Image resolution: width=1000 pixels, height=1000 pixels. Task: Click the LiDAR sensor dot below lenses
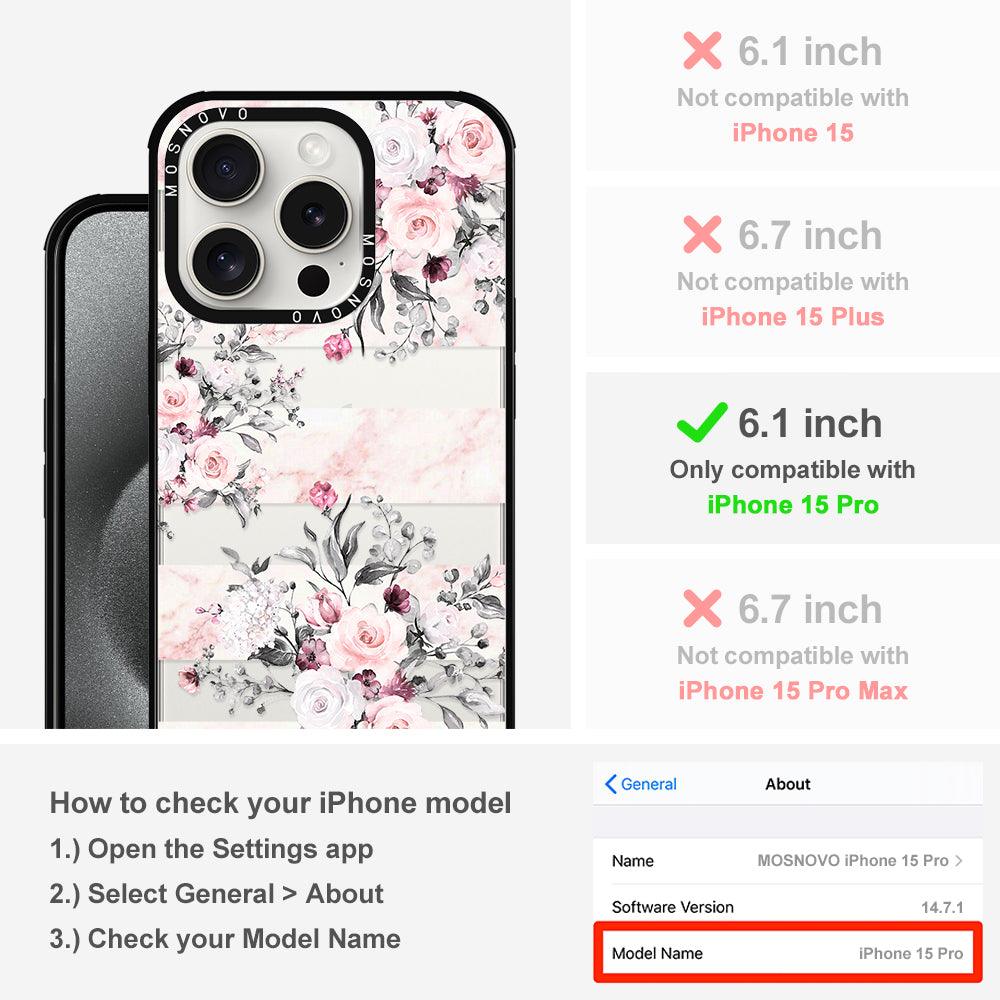click(313, 281)
